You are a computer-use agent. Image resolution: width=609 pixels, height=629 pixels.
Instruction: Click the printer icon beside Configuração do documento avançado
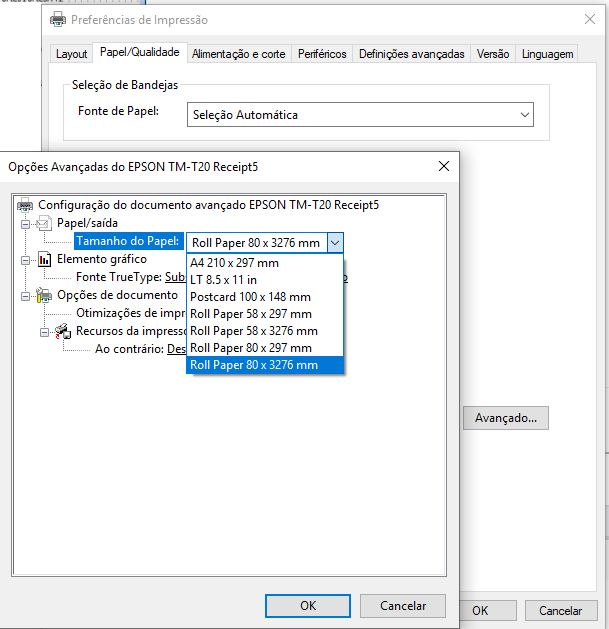coord(25,205)
